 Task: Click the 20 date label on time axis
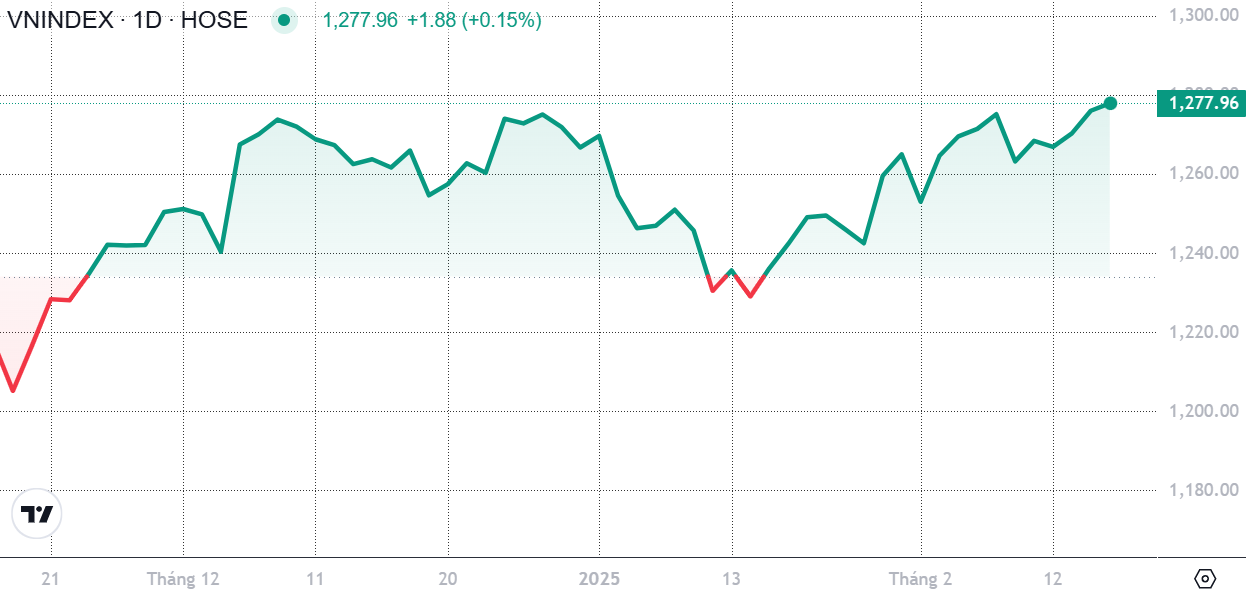[x=448, y=579]
